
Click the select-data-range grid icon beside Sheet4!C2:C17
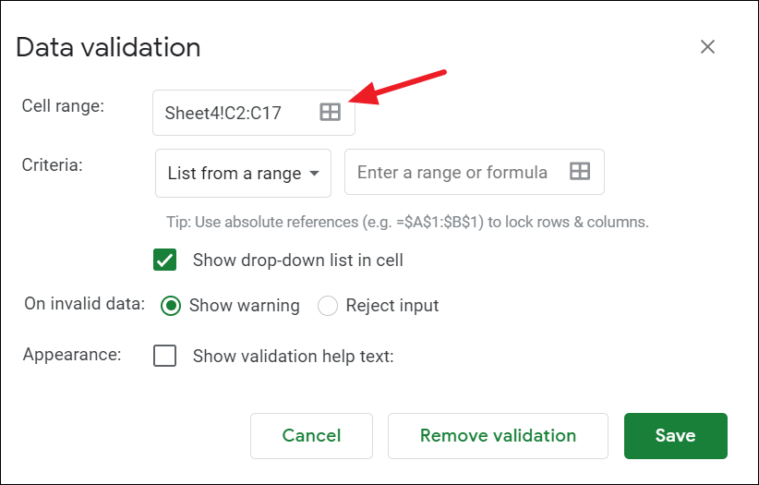coord(330,112)
